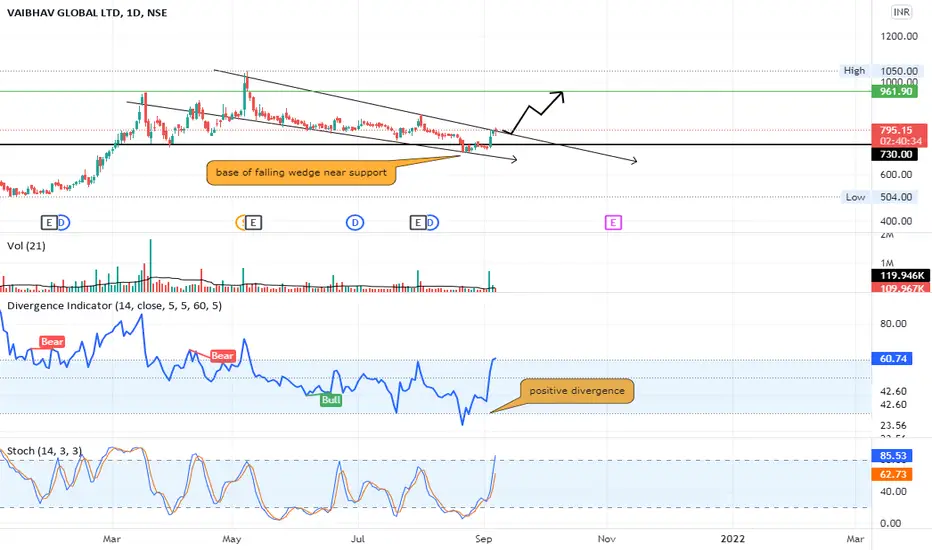Click the 40.00 stochastic axis tick
932x550 pixels.
tap(893, 491)
